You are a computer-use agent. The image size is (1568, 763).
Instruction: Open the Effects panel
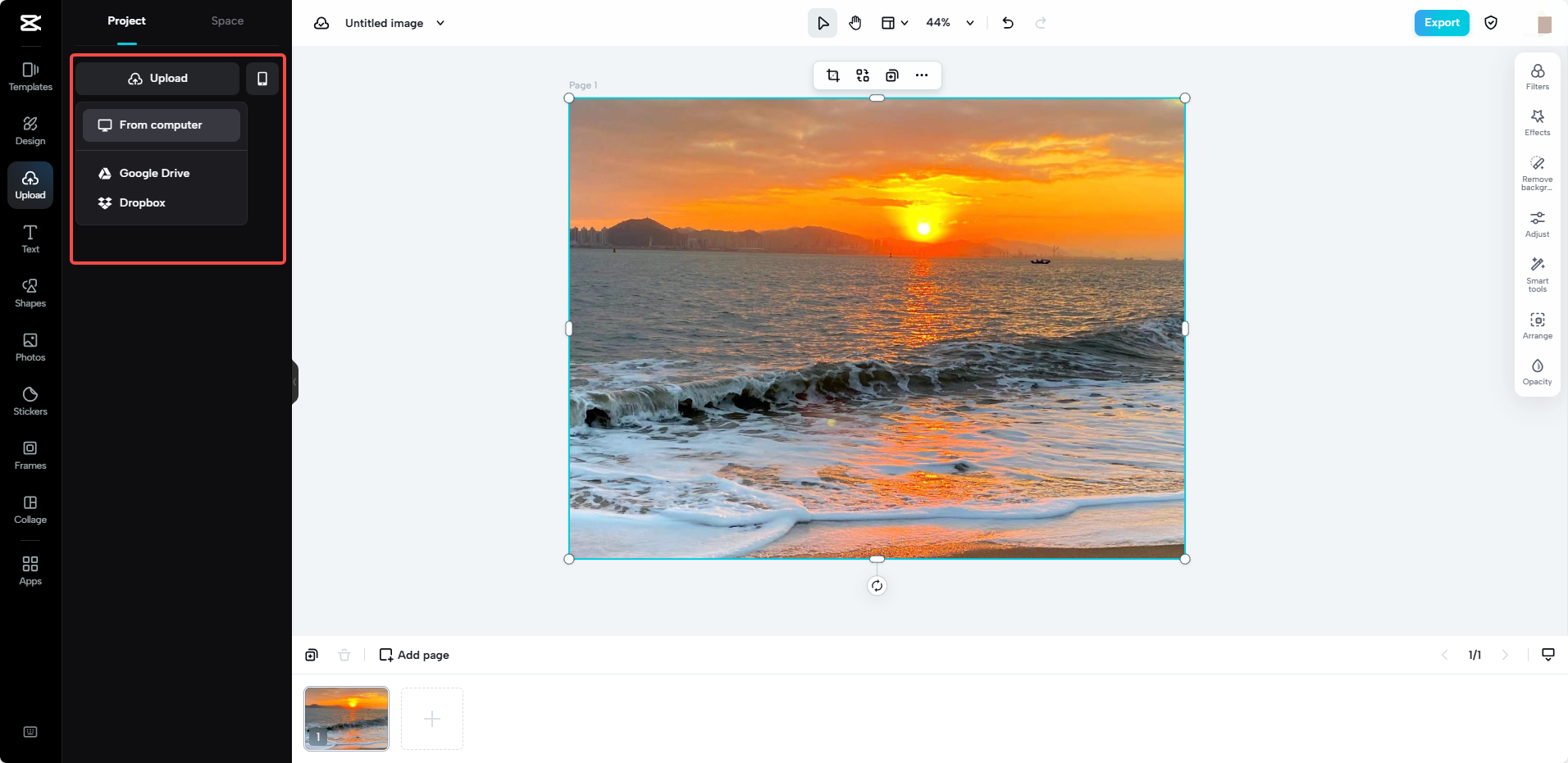coord(1537,121)
